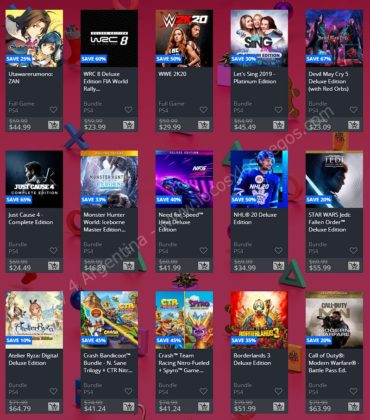Add WRC 8 Deluxe Edition to cart
370x420 pixels.
tap(128, 125)
